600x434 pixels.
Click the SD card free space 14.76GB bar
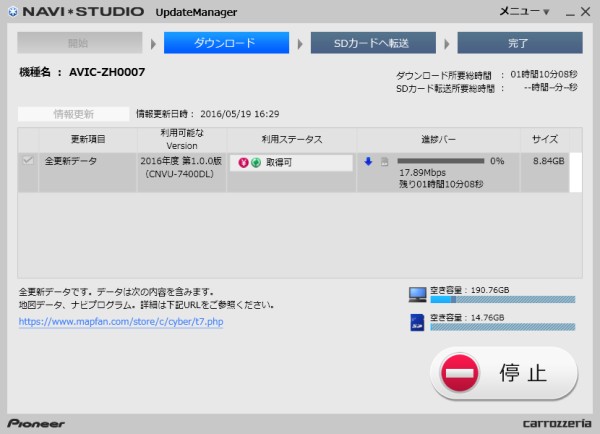click(x=502, y=327)
